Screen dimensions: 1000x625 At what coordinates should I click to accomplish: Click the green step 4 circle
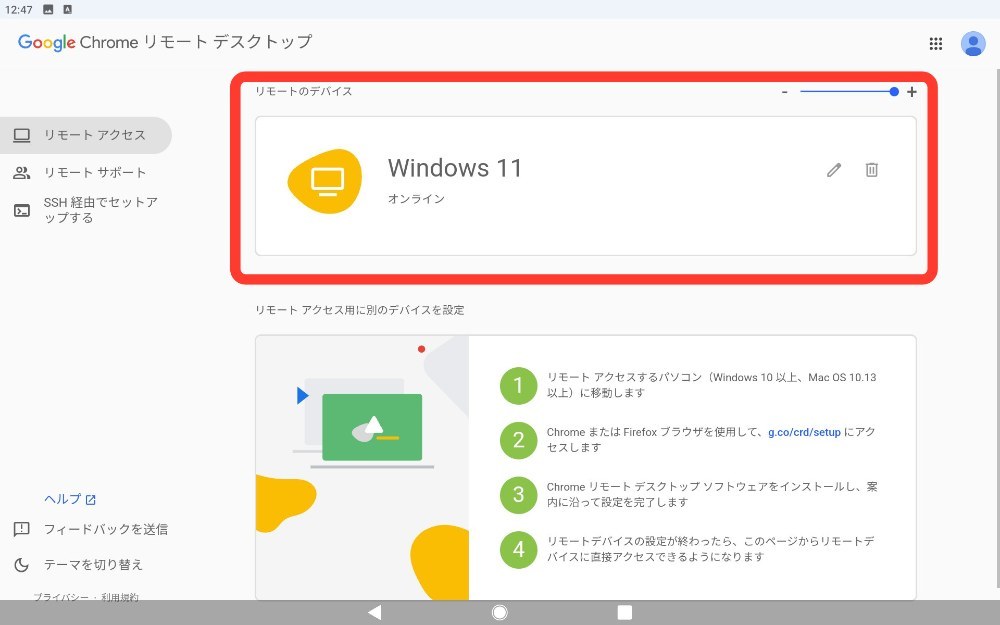tap(518, 550)
